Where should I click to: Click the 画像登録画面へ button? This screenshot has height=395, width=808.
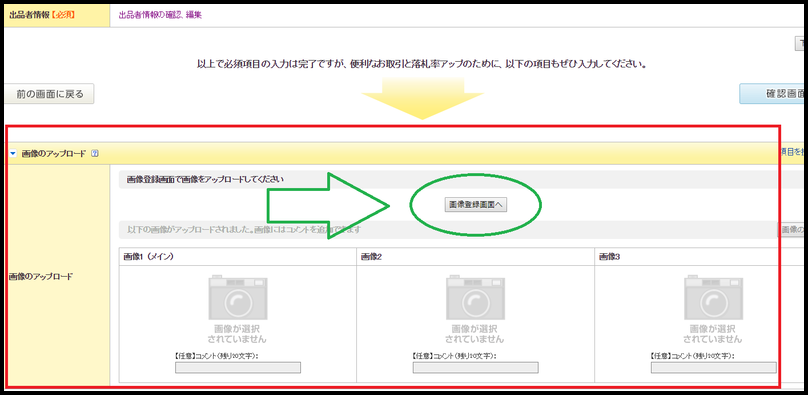[476, 204]
